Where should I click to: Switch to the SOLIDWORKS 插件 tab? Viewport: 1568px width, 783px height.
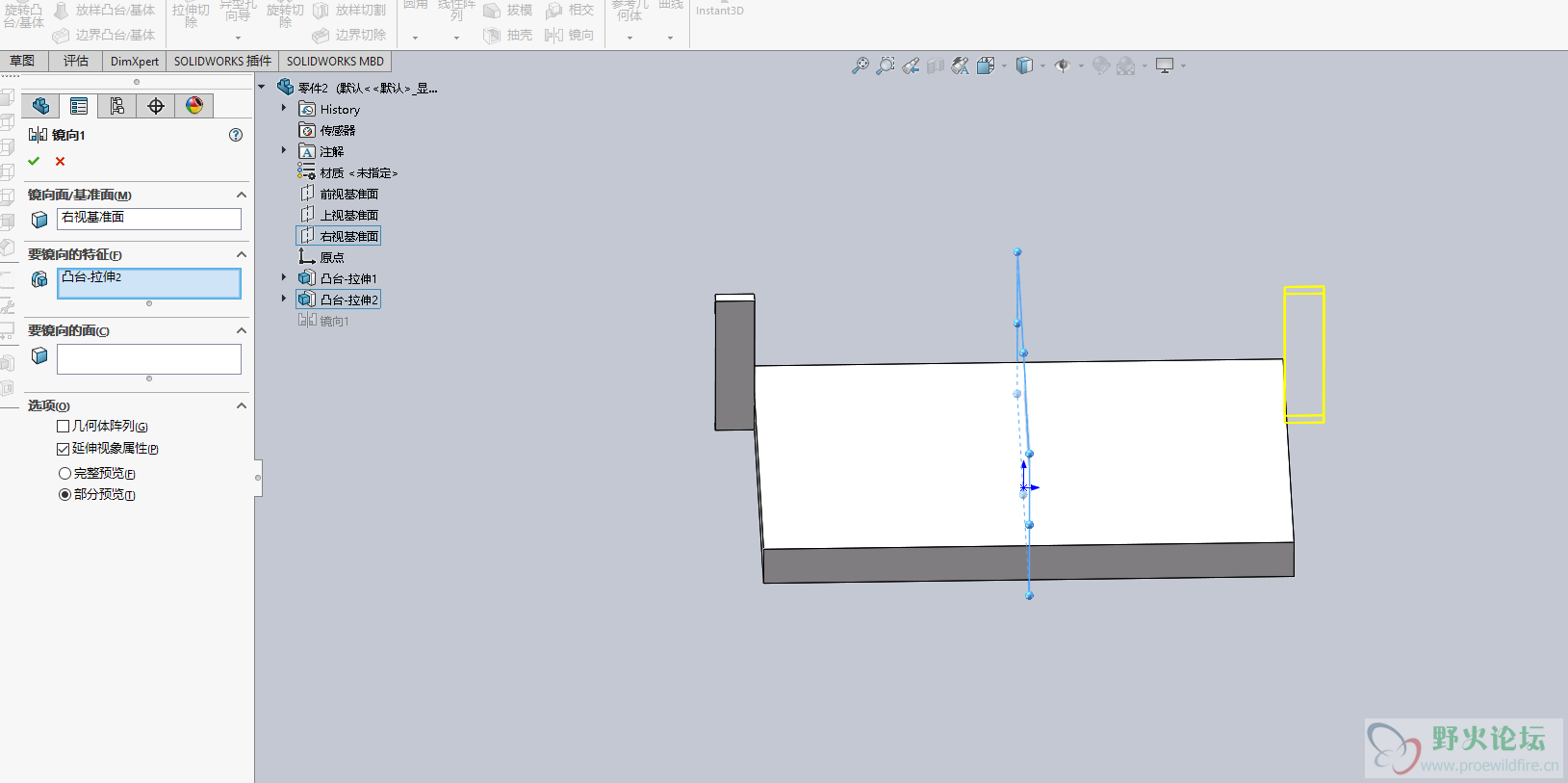click(x=222, y=62)
